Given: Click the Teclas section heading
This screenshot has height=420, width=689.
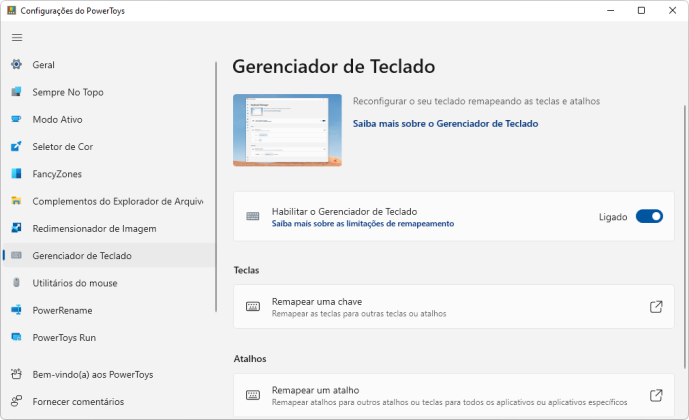Looking at the screenshot, I should pyautogui.click(x=246, y=270).
